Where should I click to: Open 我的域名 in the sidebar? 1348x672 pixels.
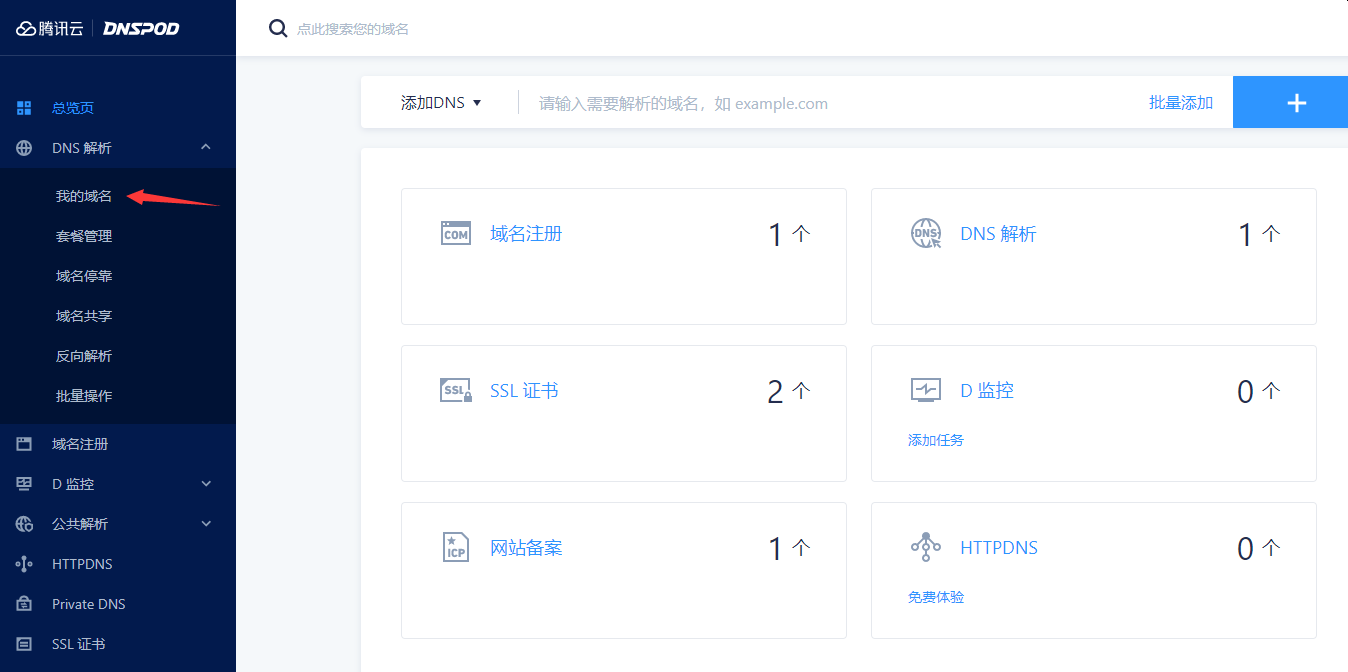click(84, 196)
